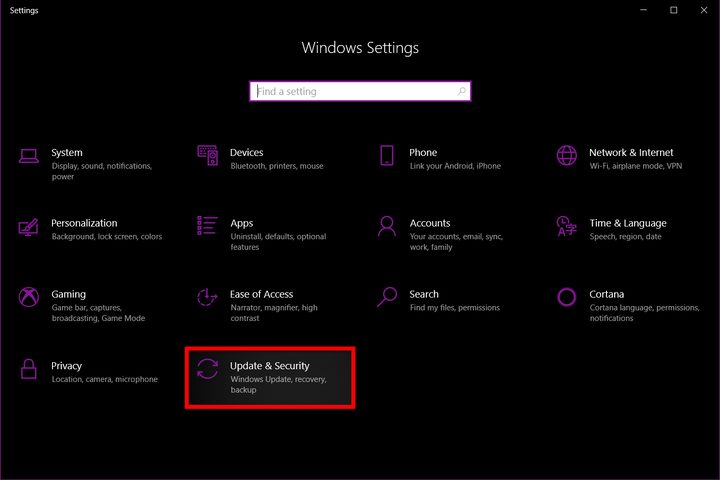Screen dimensions: 720x480
Task: Click the Ease of Access icon
Action: click(x=207, y=297)
